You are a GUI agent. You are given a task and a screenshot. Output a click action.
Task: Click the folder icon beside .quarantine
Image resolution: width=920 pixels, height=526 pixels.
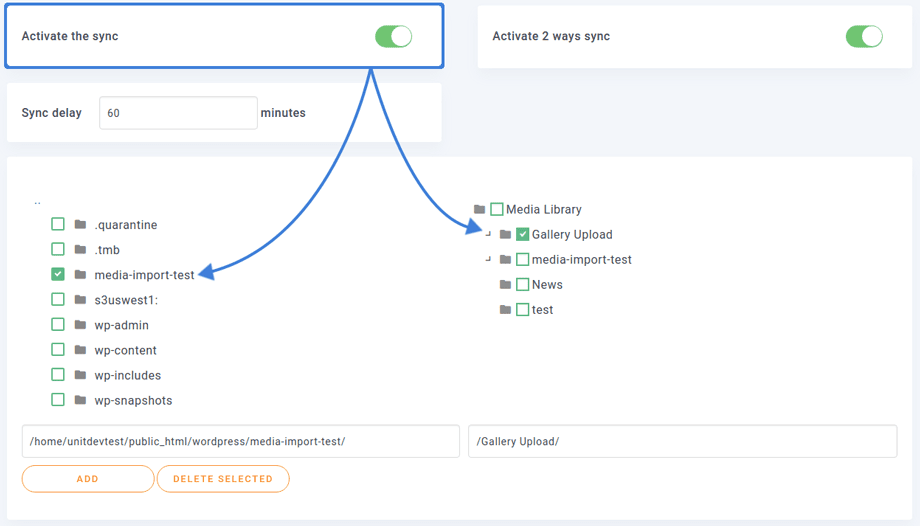(x=81, y=225)
